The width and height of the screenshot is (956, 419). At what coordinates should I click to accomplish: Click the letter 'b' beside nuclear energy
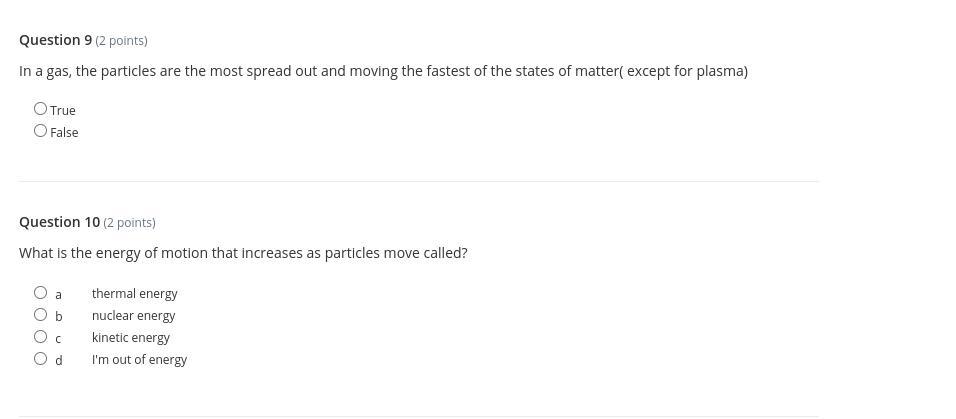point(59,317)
